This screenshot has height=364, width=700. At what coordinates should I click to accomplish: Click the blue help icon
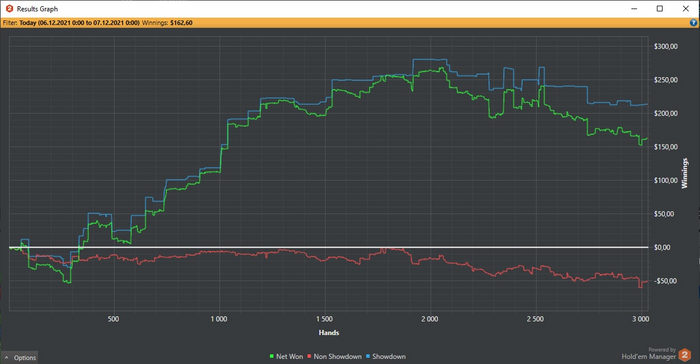[x=694, y=23]
